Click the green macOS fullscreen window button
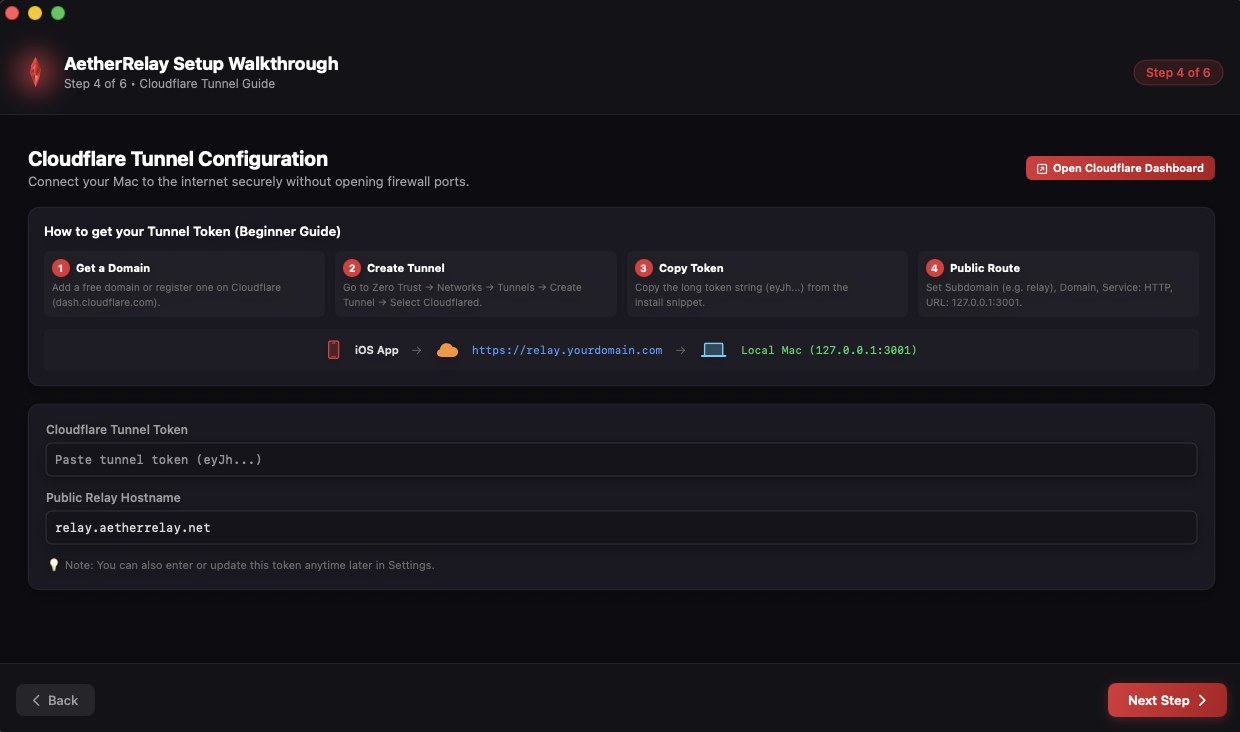This screenshot has width=1240, height=732. (x=58, y=13)
